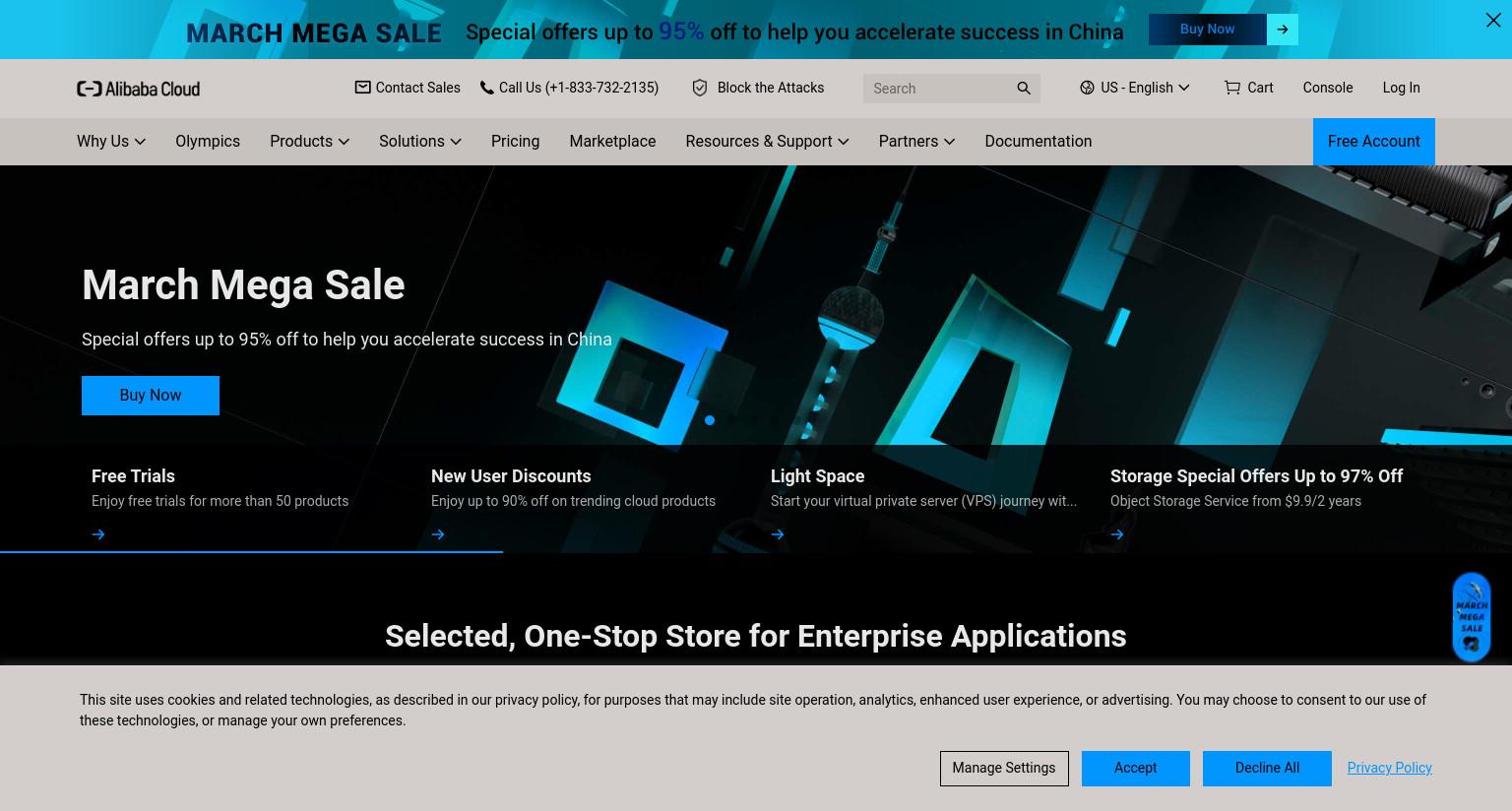Image resolution: width=1512 pixels, height=811 pixels.
Task: Click the arrow icon beside banner Buy Now
Action: coord(1283,30)
